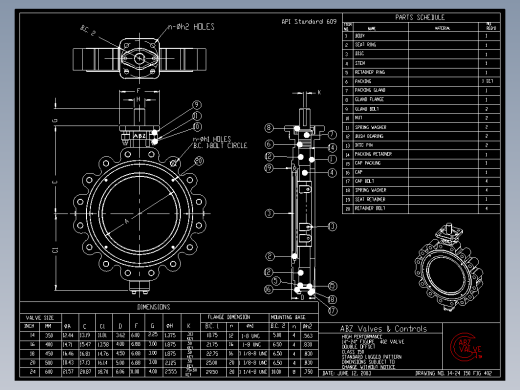Click the 'SEAT RING' parts row

pos(421,45)
